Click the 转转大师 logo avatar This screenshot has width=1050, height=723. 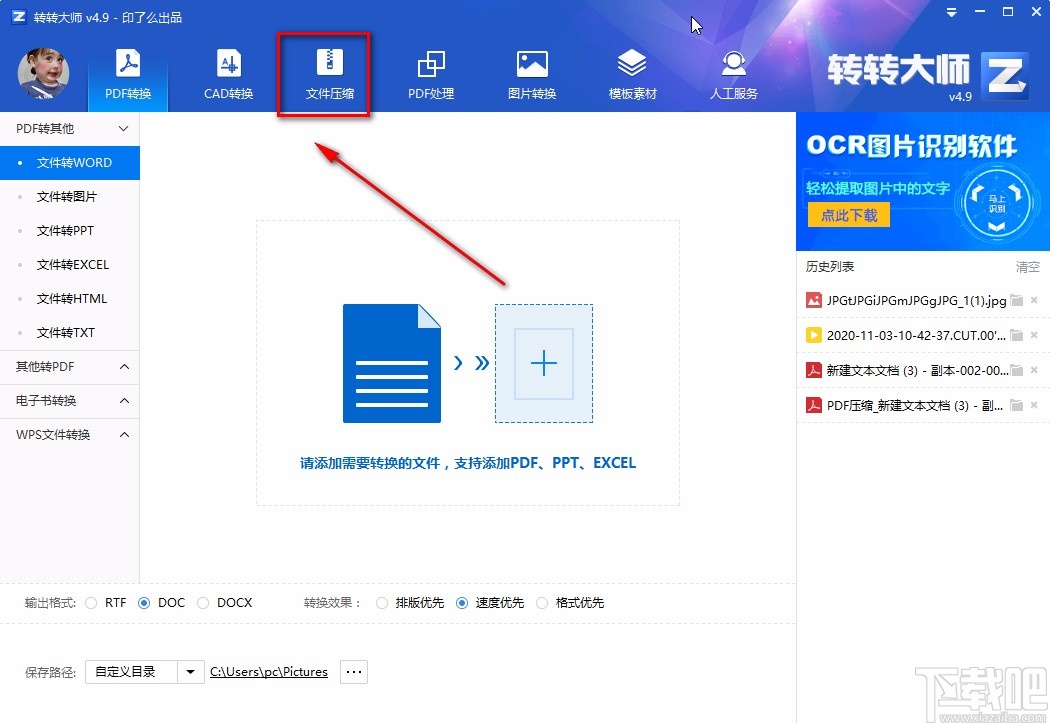pos(44,73)
